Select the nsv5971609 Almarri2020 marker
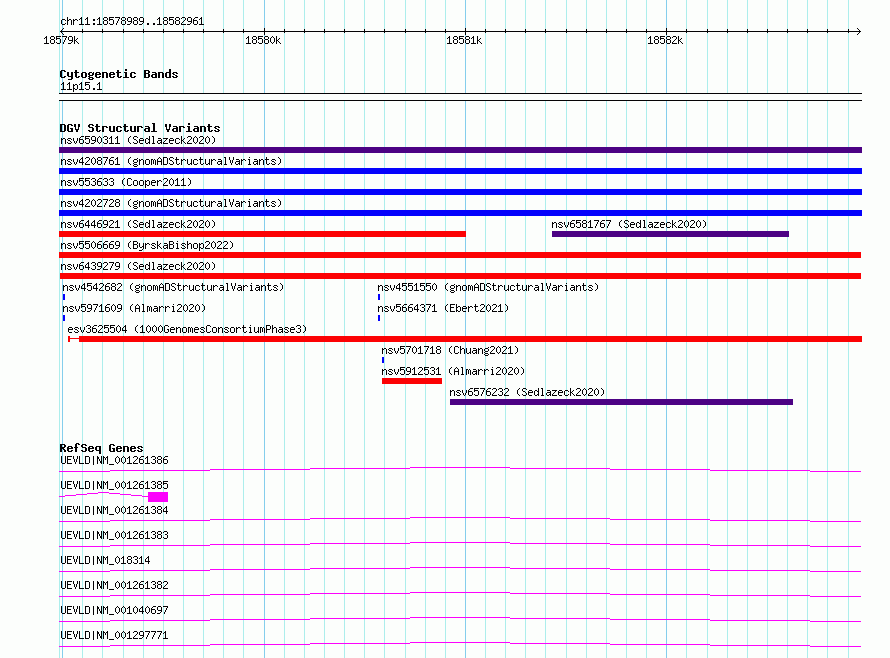 (64, 318)
